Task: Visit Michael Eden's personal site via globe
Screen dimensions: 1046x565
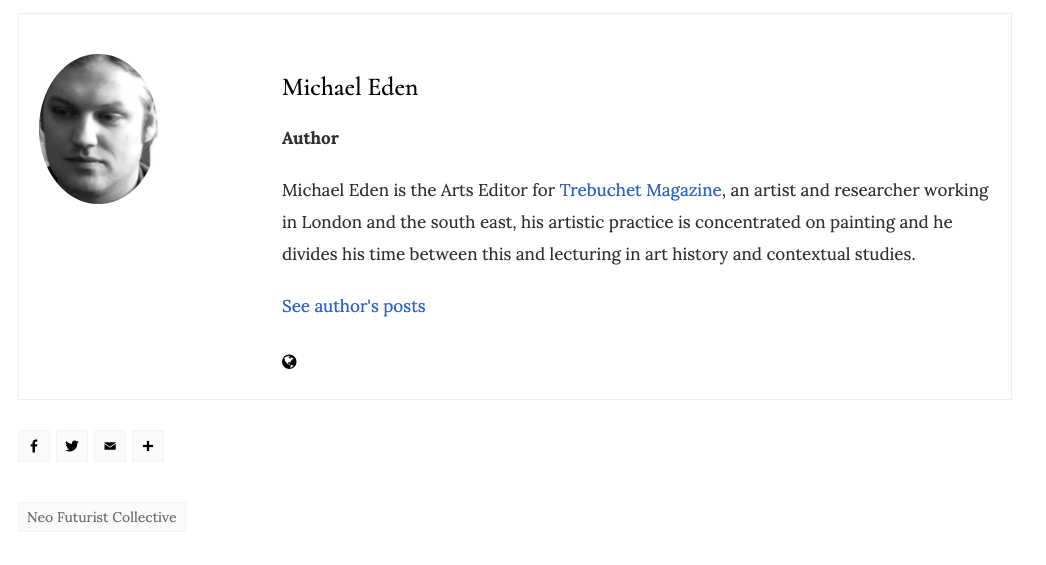Action: click(x=289, y=362)
